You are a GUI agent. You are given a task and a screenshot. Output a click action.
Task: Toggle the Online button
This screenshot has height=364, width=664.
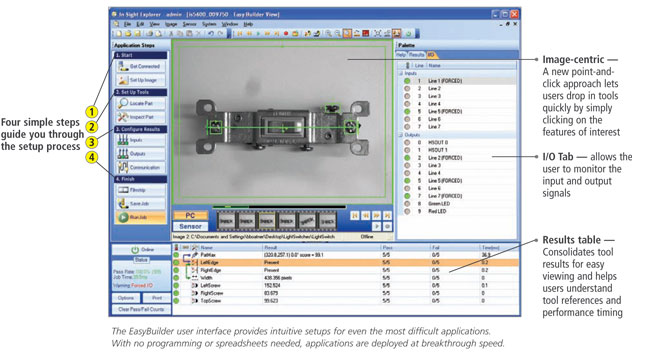[141, 249]
